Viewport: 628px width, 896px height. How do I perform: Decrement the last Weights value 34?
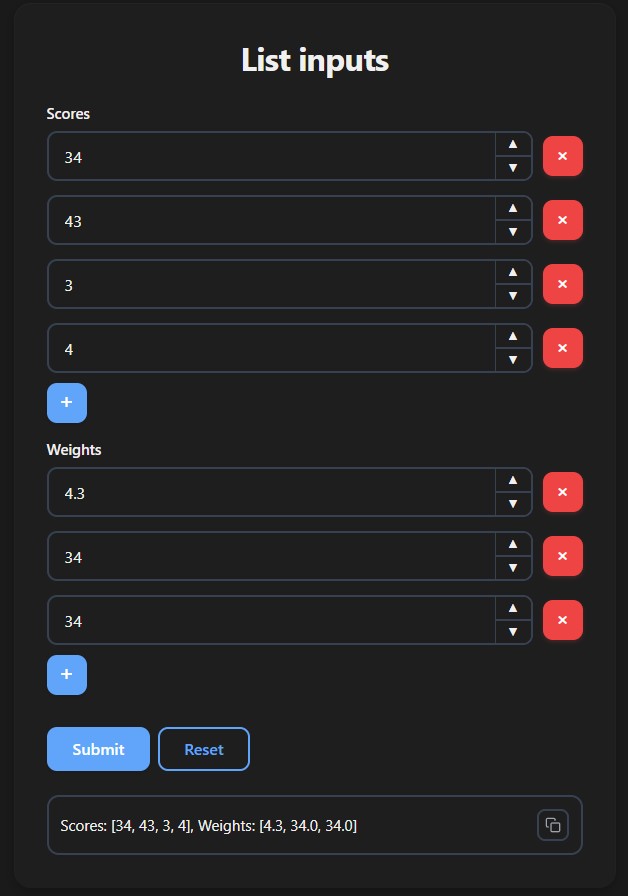513,633
